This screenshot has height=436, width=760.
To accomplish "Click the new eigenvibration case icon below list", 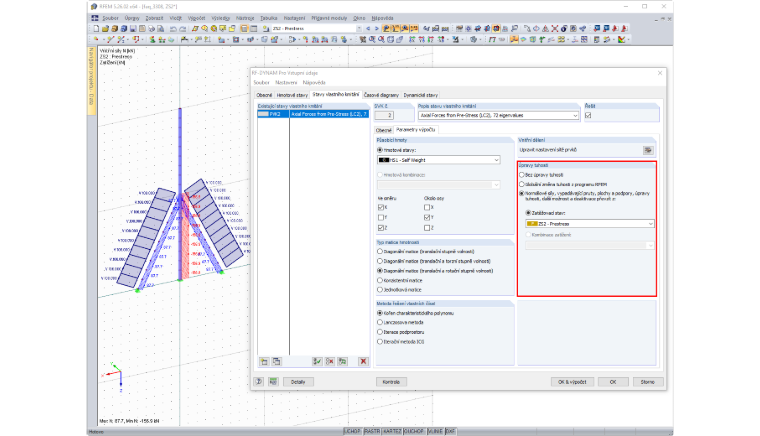I will [264, 361].
